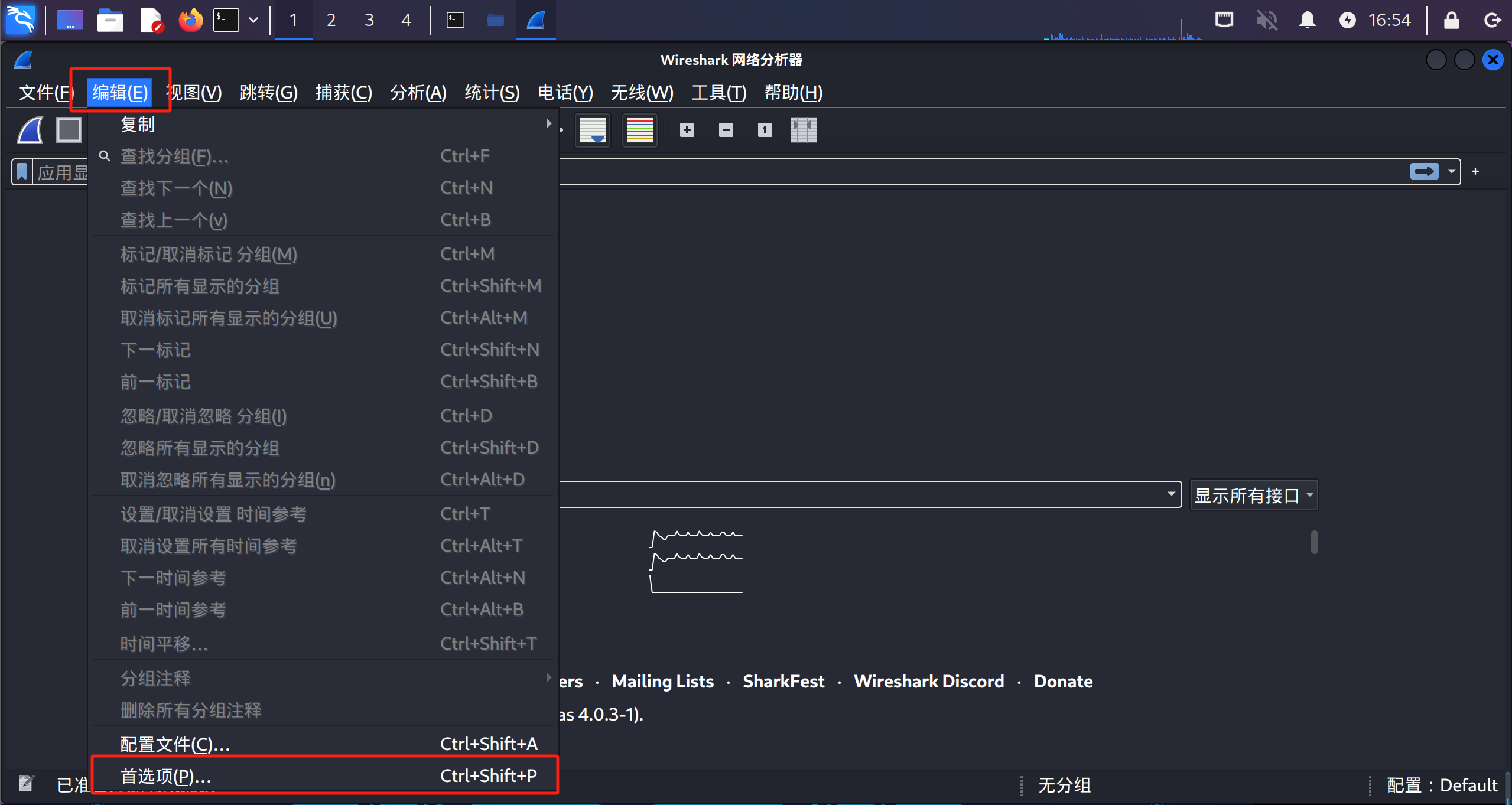Click the display filter bookmark icon
The image size is (1512, 805).
pyautogui.click(x=22, y=172)
